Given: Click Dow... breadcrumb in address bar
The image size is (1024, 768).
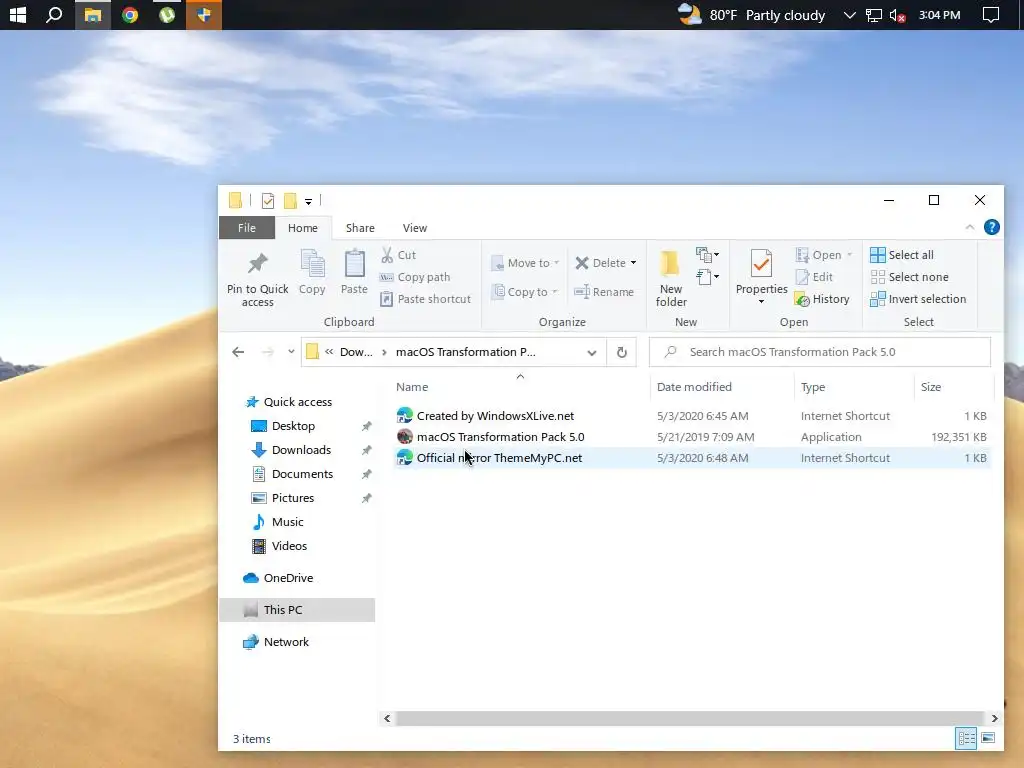Looking at the screenshot, I should [357, 352].
